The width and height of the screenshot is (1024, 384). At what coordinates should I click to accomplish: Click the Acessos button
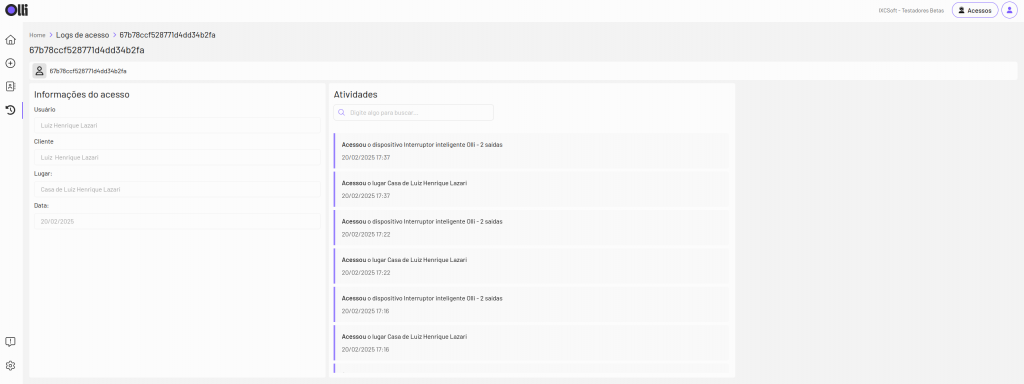point(975,10)
